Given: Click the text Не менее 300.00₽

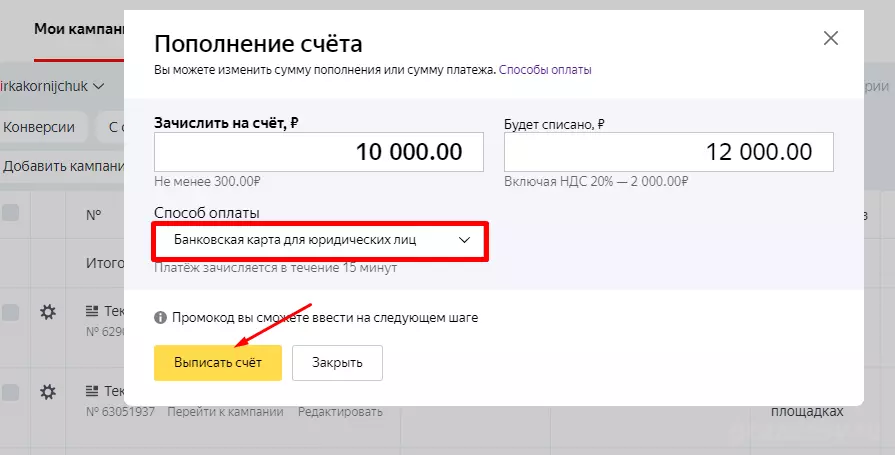Looking at the screenshot, I should 208,182.
